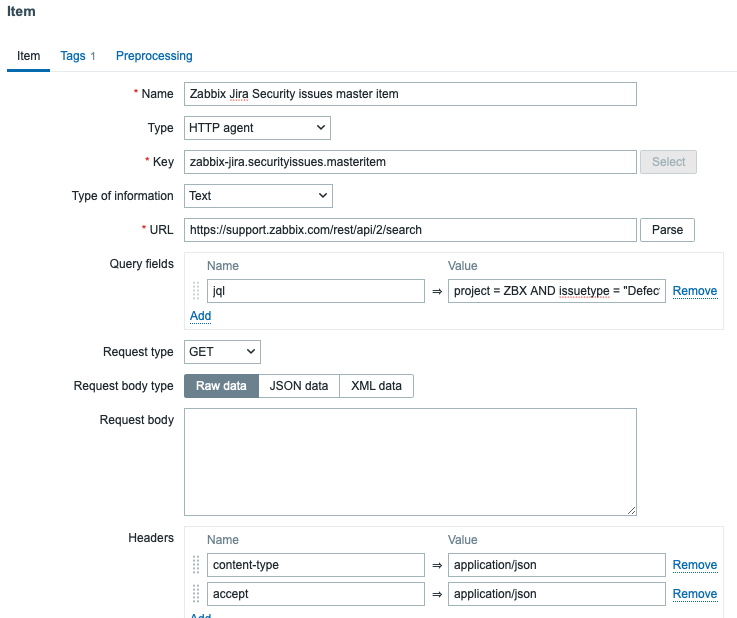737x618 pixels.
Task: Select JSON data request body type
Action: (299, 386)
